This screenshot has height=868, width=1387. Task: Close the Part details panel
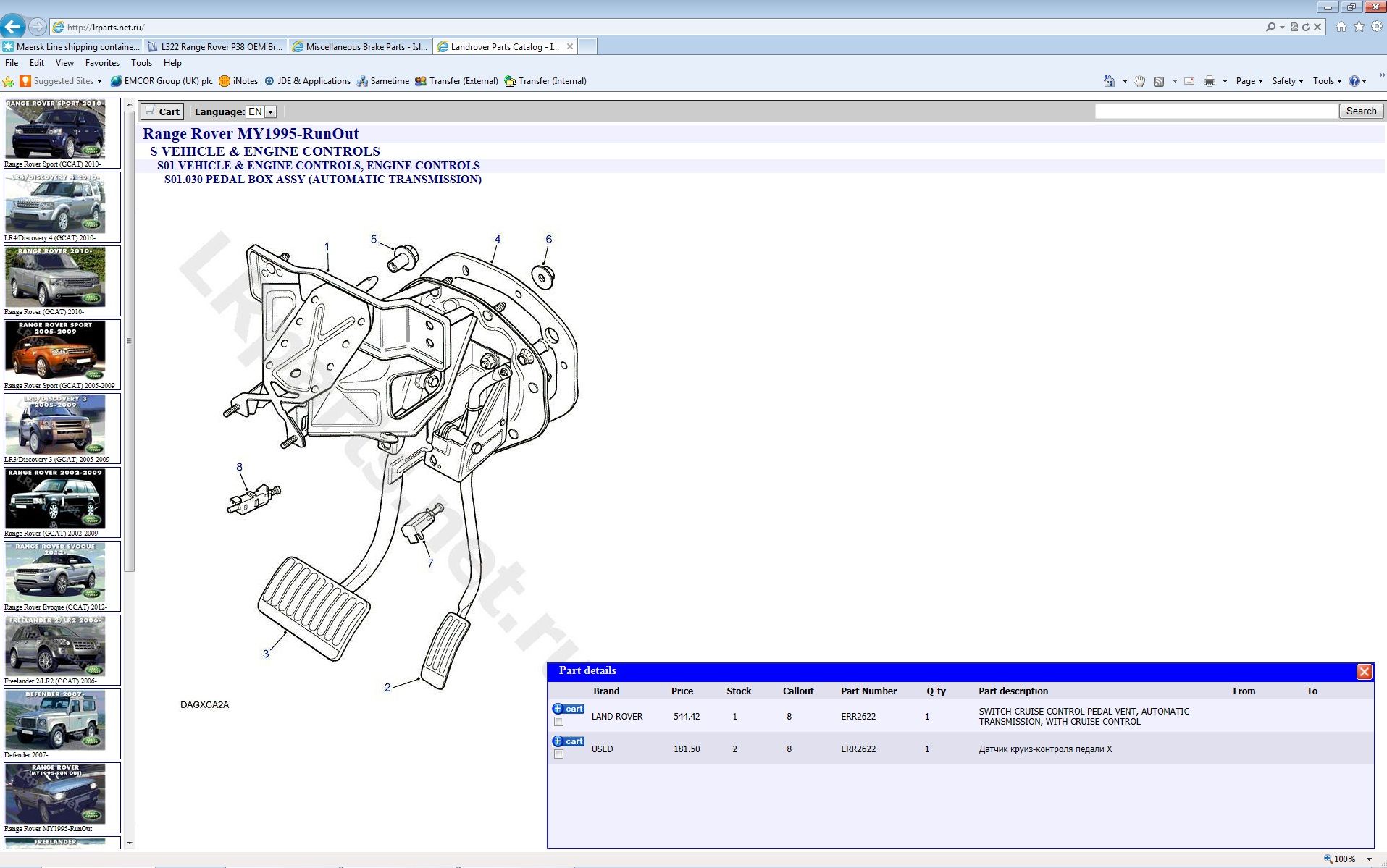coord(1364,671)
